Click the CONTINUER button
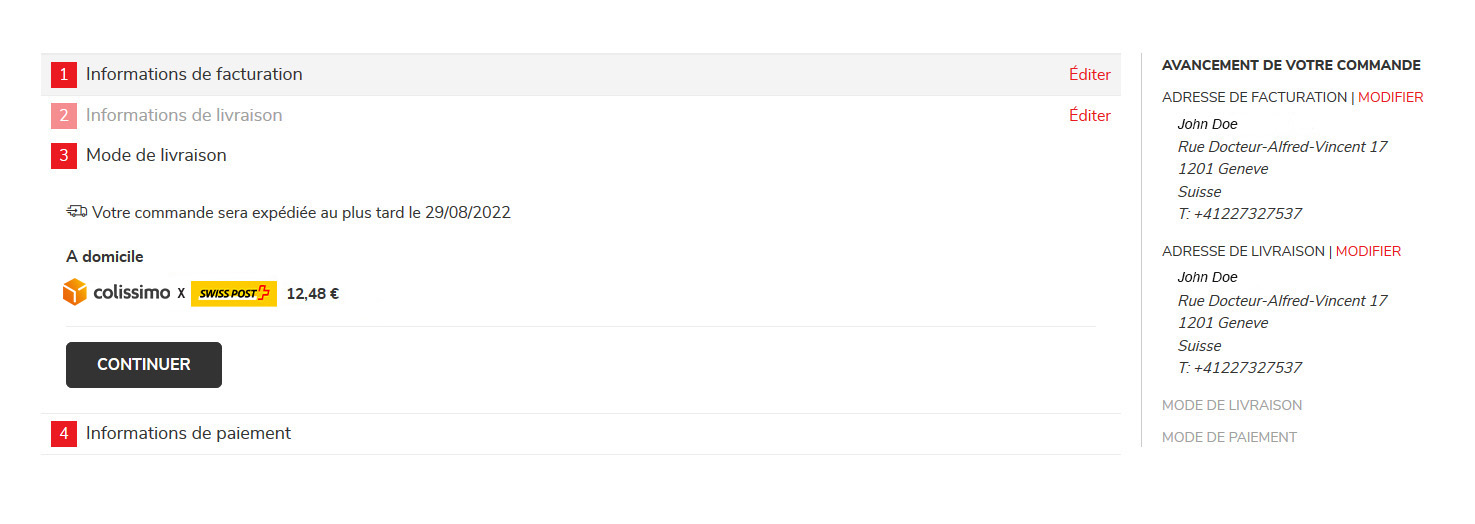 coord(144,364)
